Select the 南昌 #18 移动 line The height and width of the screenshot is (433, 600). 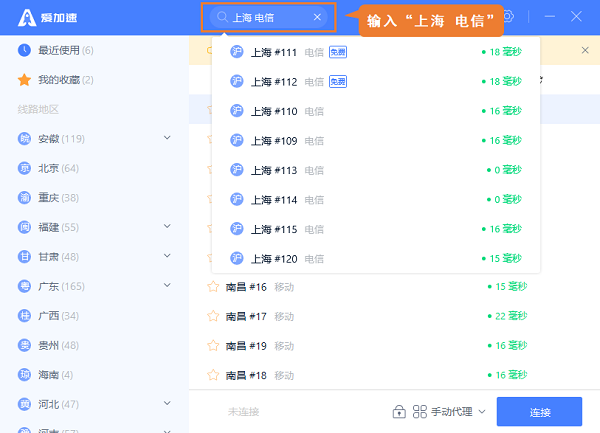[x=394, y=375]
